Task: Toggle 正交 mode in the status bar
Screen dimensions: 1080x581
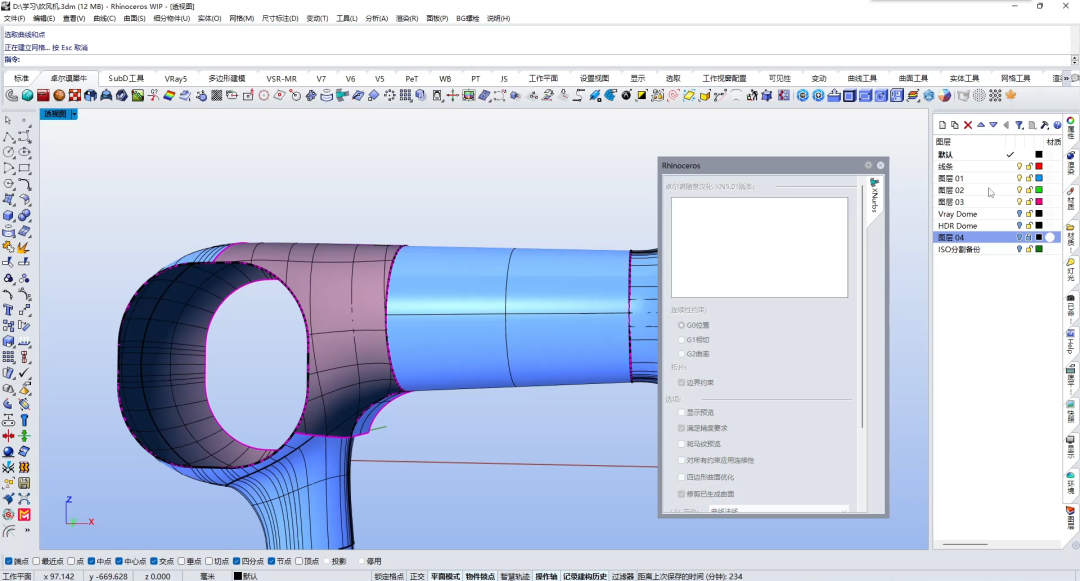Action: coord(417,576)
